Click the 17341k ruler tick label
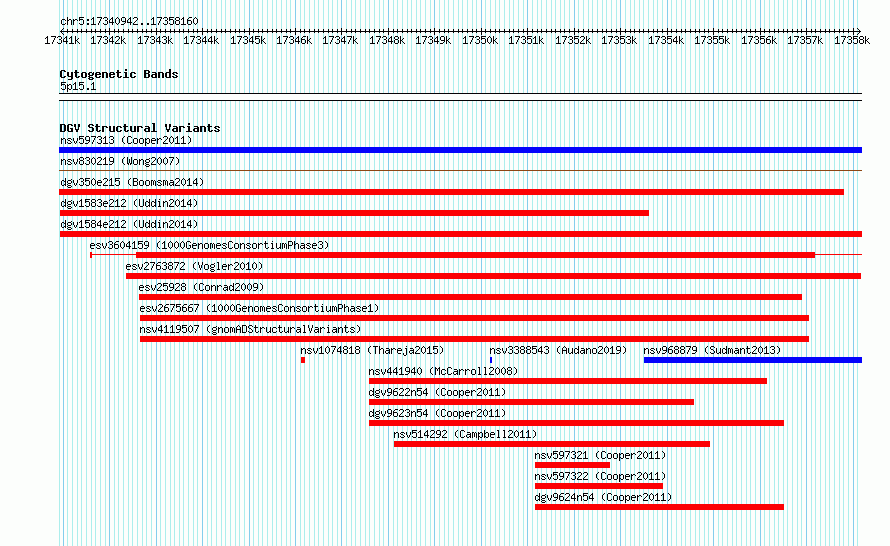Image resolution: width=890 pixels, height=546 pixels. [x=62, y=40]
